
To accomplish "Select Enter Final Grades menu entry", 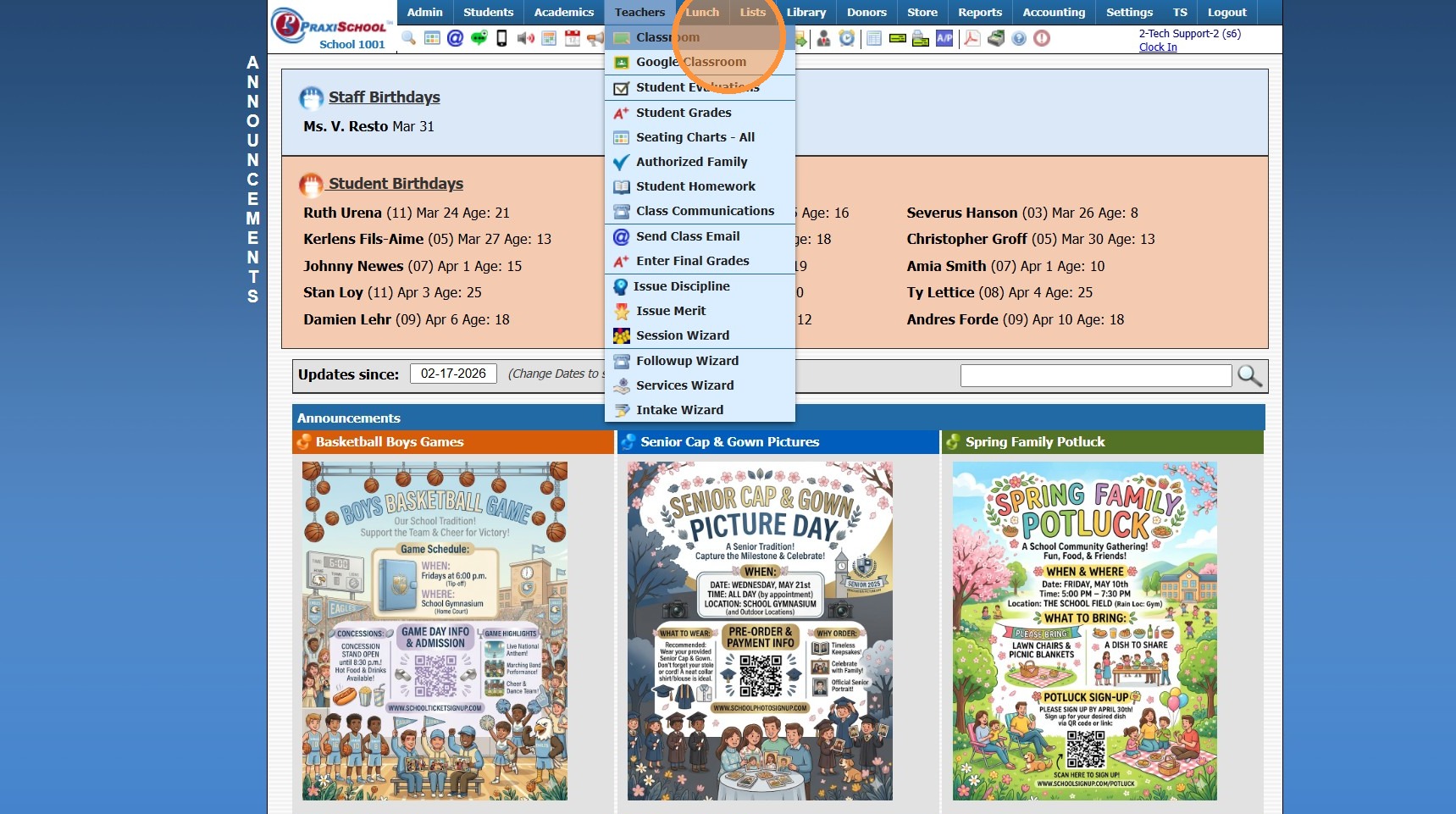I will (x=700, y=261).
